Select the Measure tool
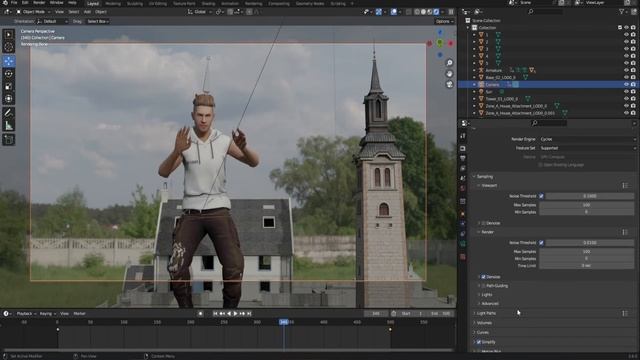Screen dimensions: 640x360 pyautogui.click(x=9, y=126)
